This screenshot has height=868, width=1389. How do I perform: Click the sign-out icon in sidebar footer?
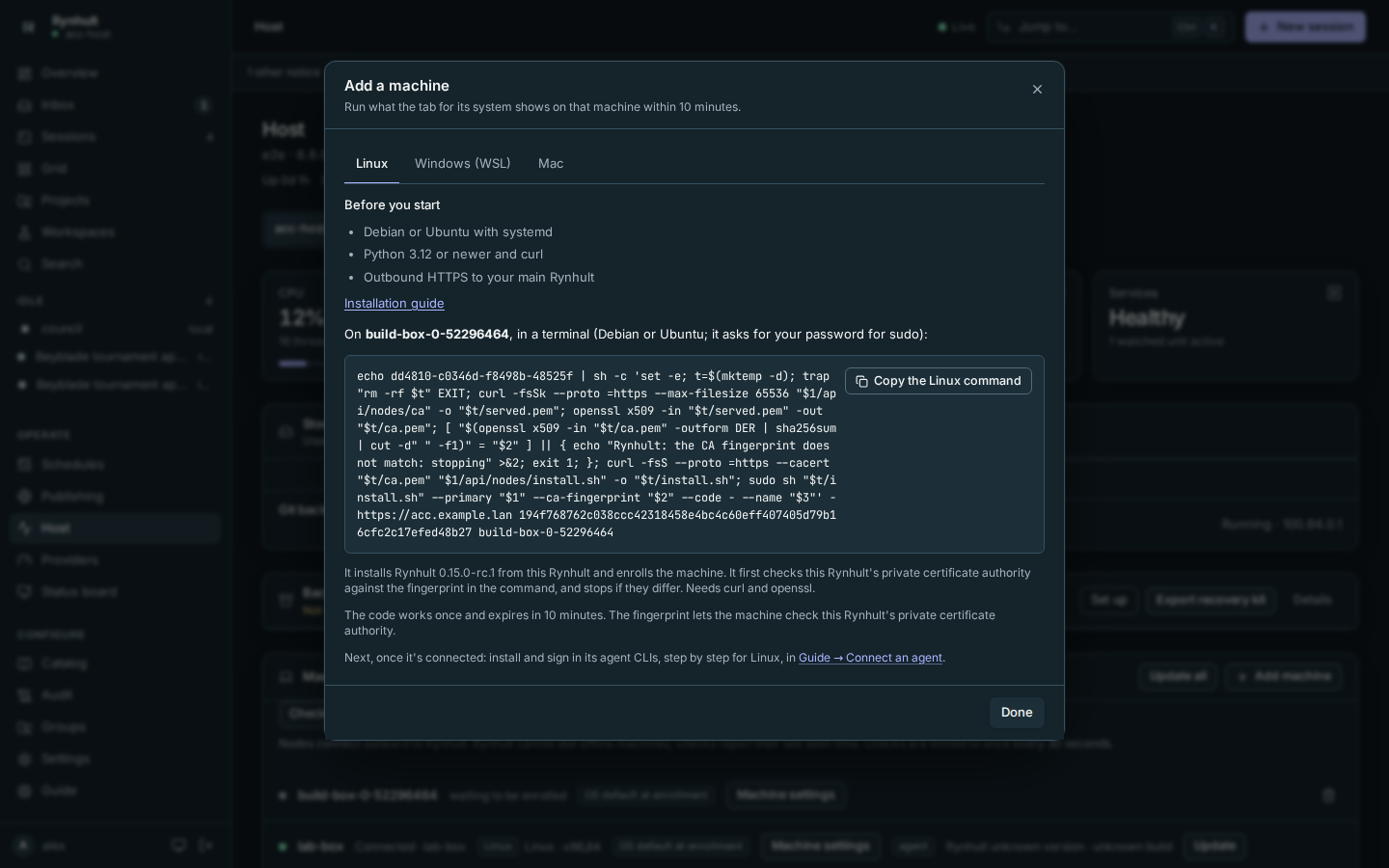coord(205,846)
